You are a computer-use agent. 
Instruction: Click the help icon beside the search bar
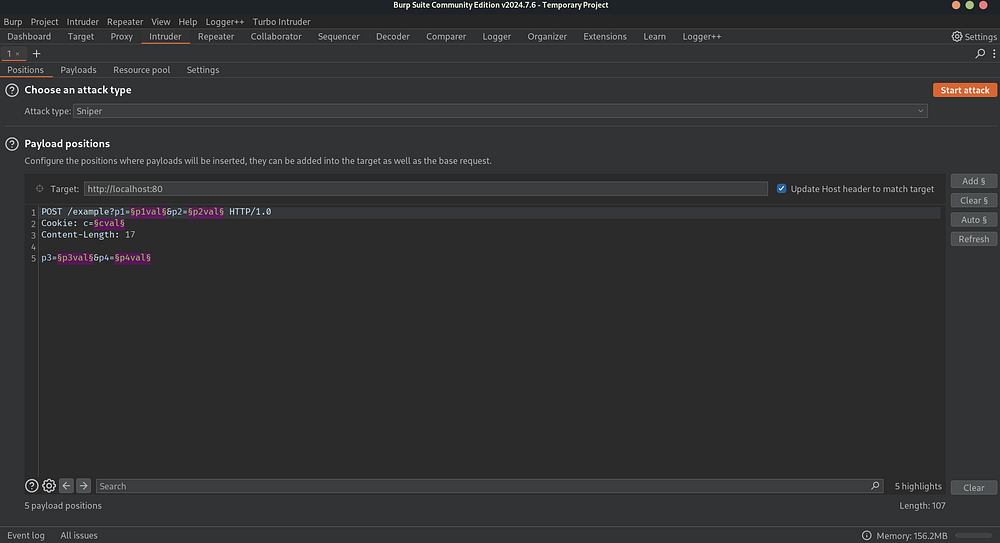tap(31, 486)
